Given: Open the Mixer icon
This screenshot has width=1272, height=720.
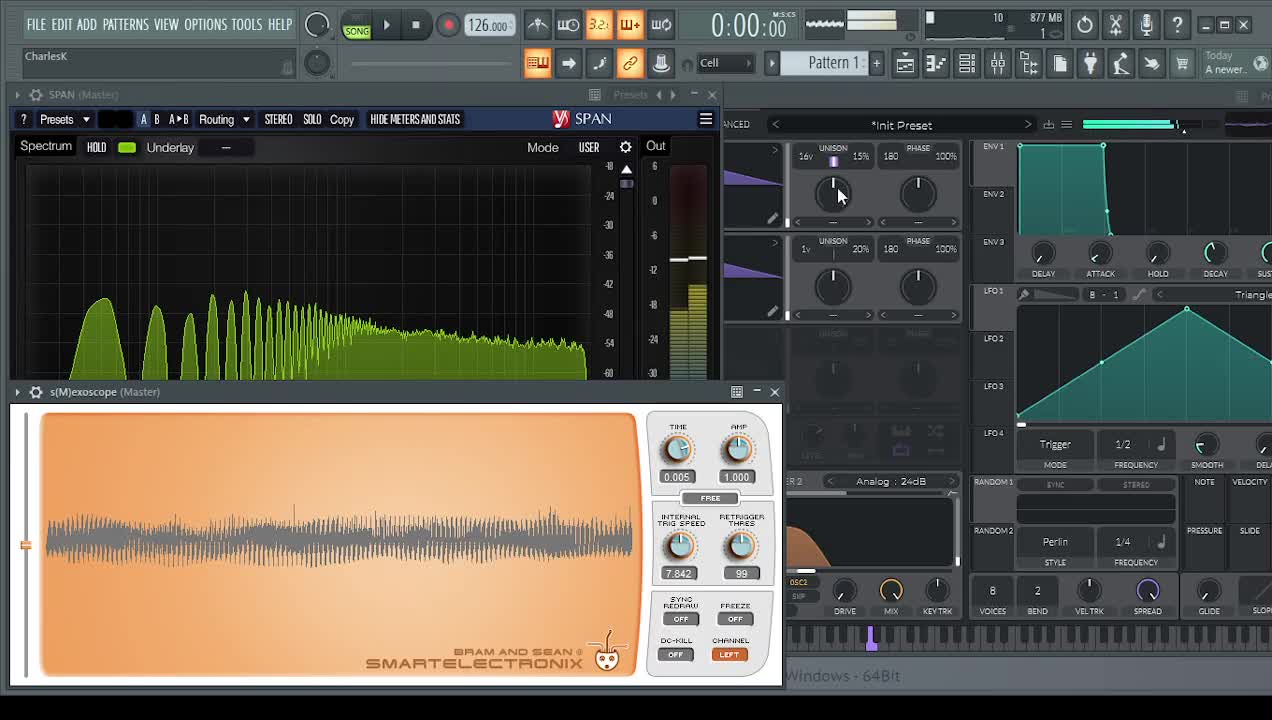Looking at the screenshot, I should (x=997, y=64).
